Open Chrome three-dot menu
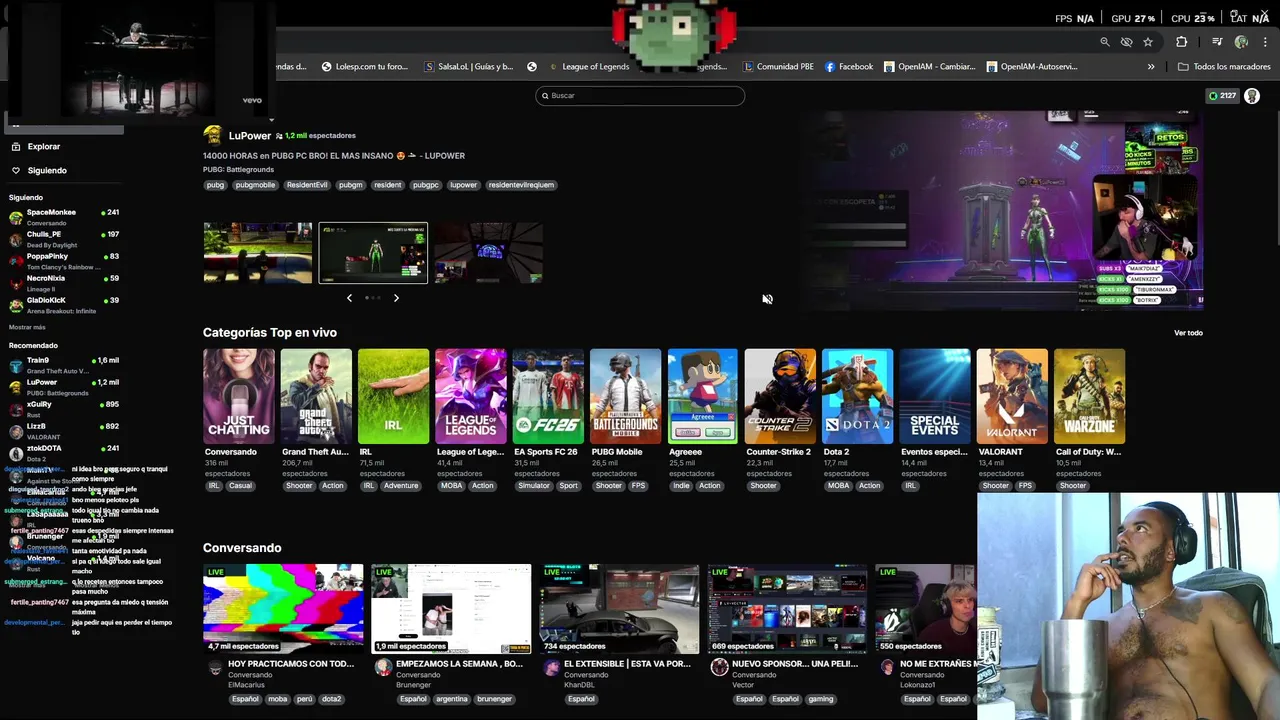Screen dimensions: 1280x720 (1266, 42)
